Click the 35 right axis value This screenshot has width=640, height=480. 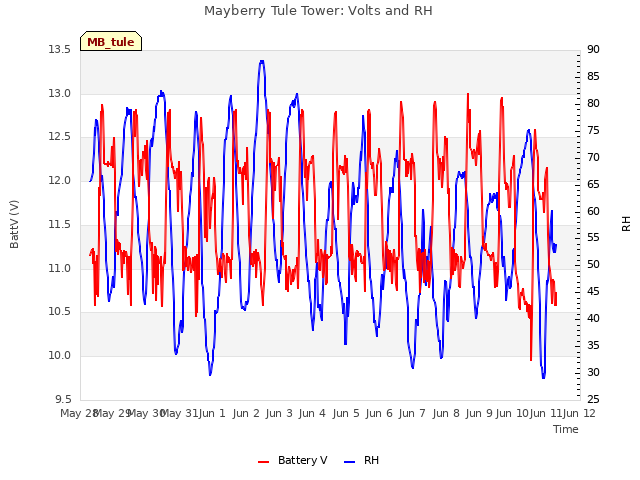[x=593, y=345]
